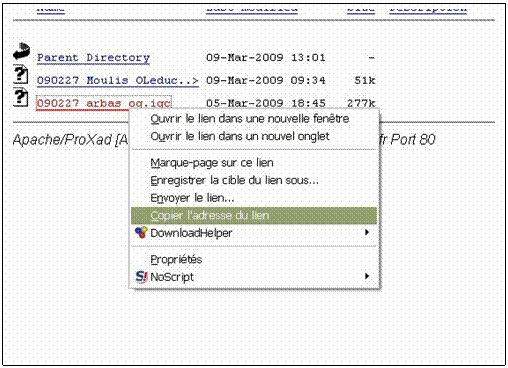
Task: Open the NoScript menu entry label
Action: pos(172,277)
